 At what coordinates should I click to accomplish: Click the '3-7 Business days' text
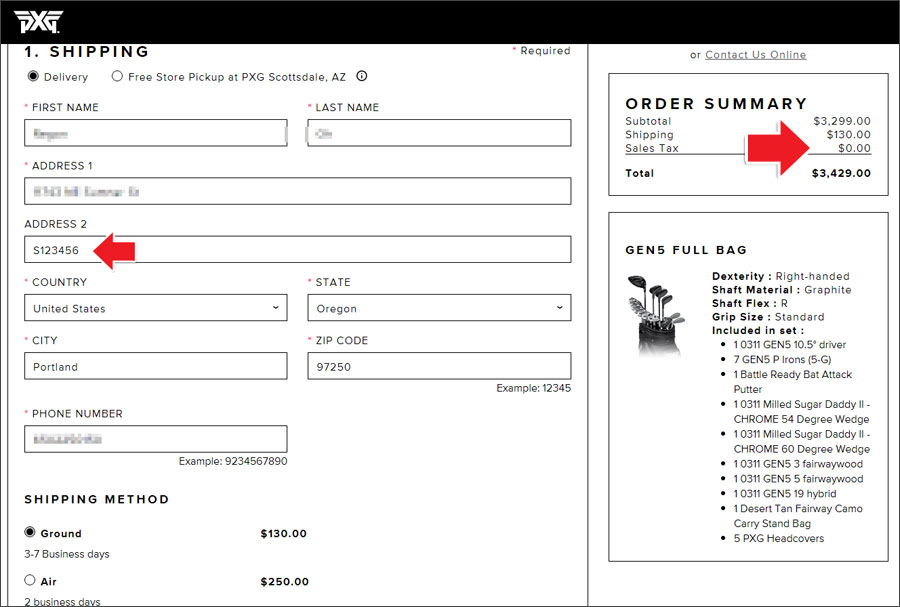67,554
